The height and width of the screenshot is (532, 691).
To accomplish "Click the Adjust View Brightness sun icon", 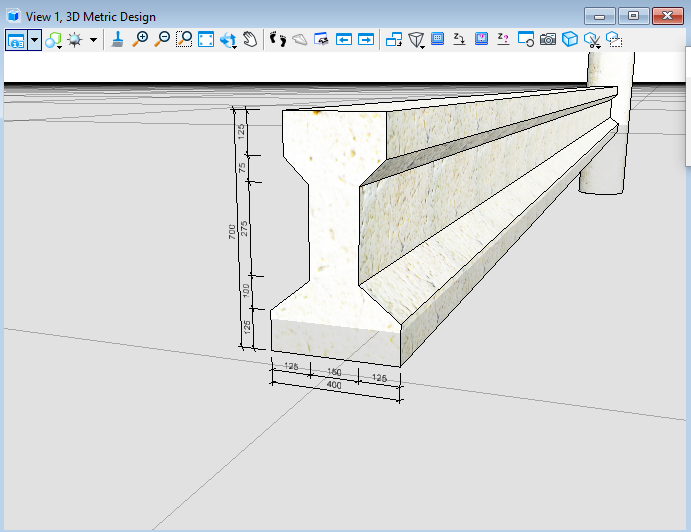I will pyautogui.click(x=75, y=40).
